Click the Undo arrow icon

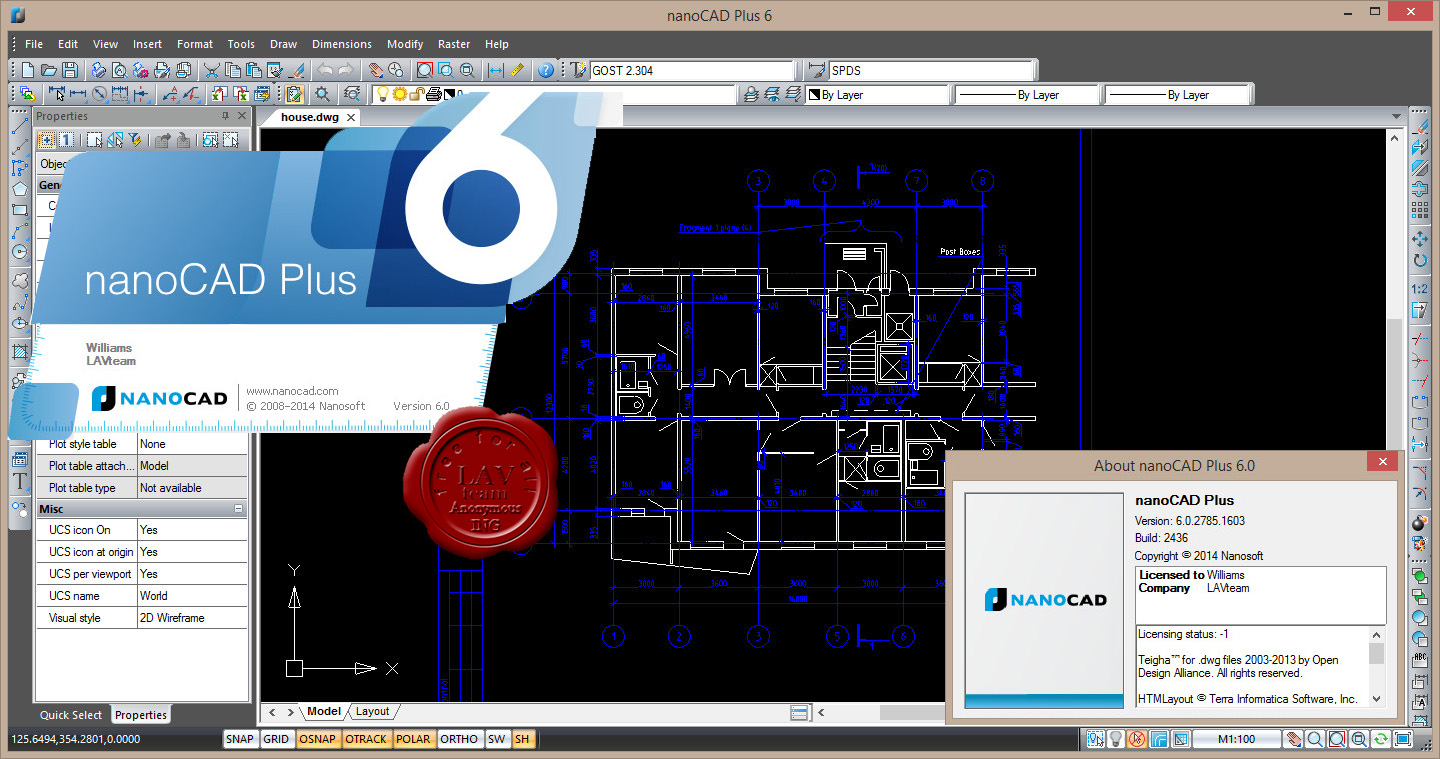pyautogui.click(x=324, y=70)
